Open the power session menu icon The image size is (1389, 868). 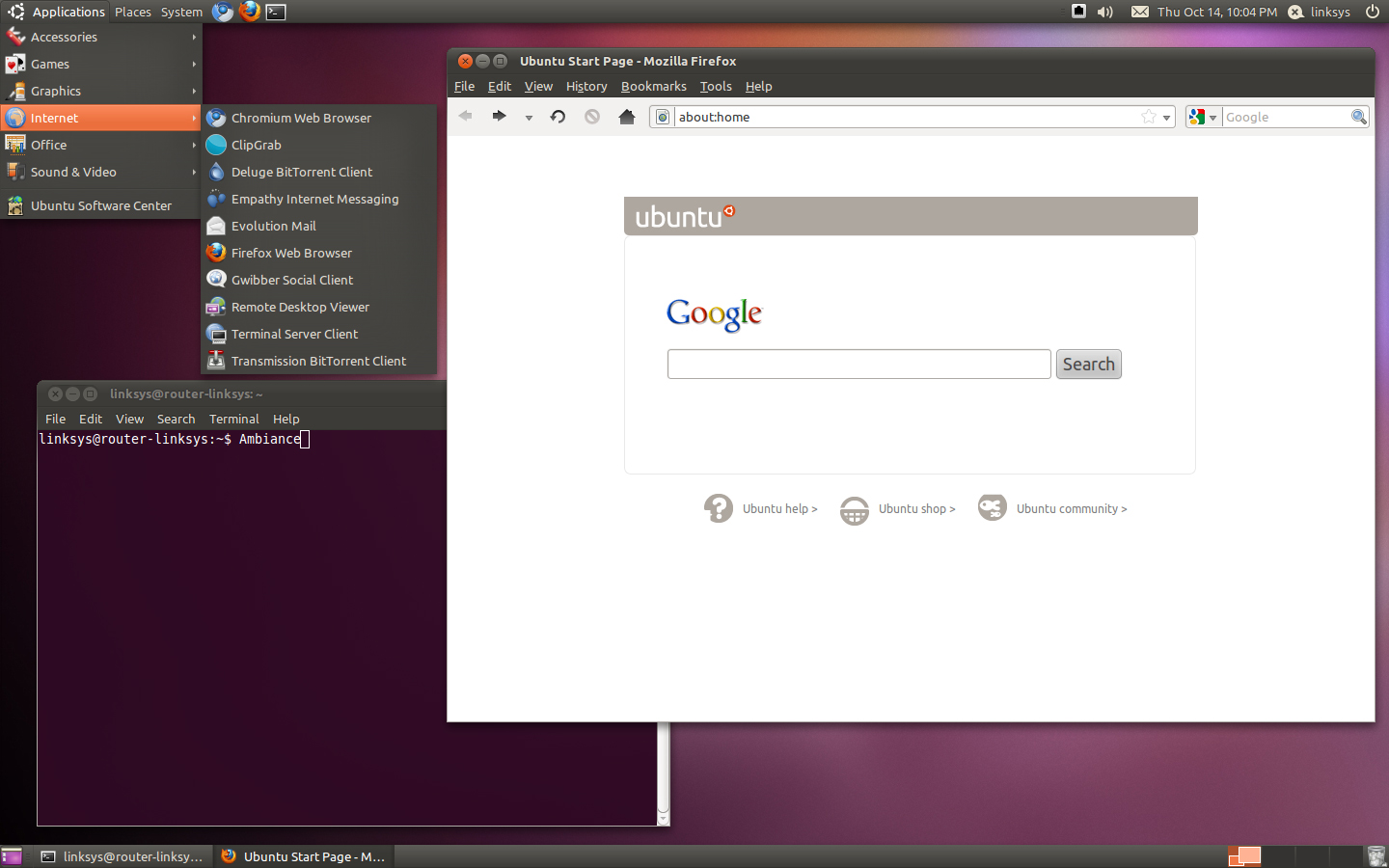pos(1372,12)
